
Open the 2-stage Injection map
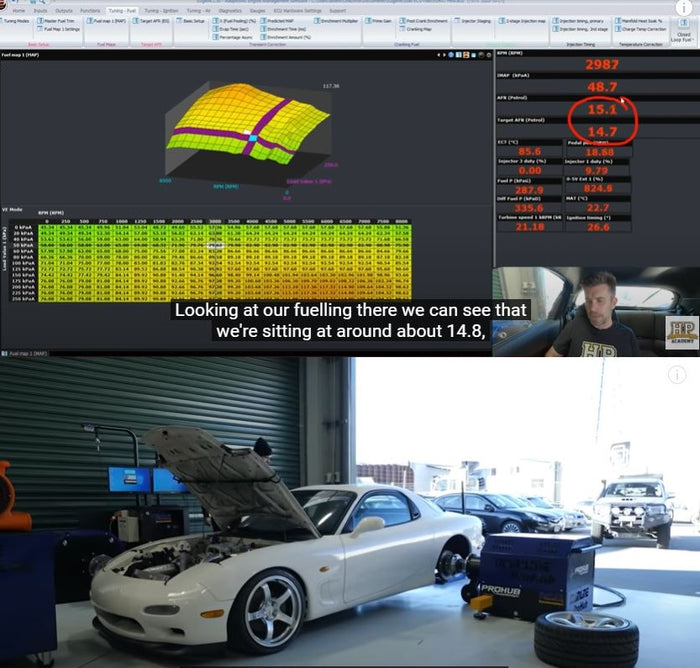tap(522, 21)
